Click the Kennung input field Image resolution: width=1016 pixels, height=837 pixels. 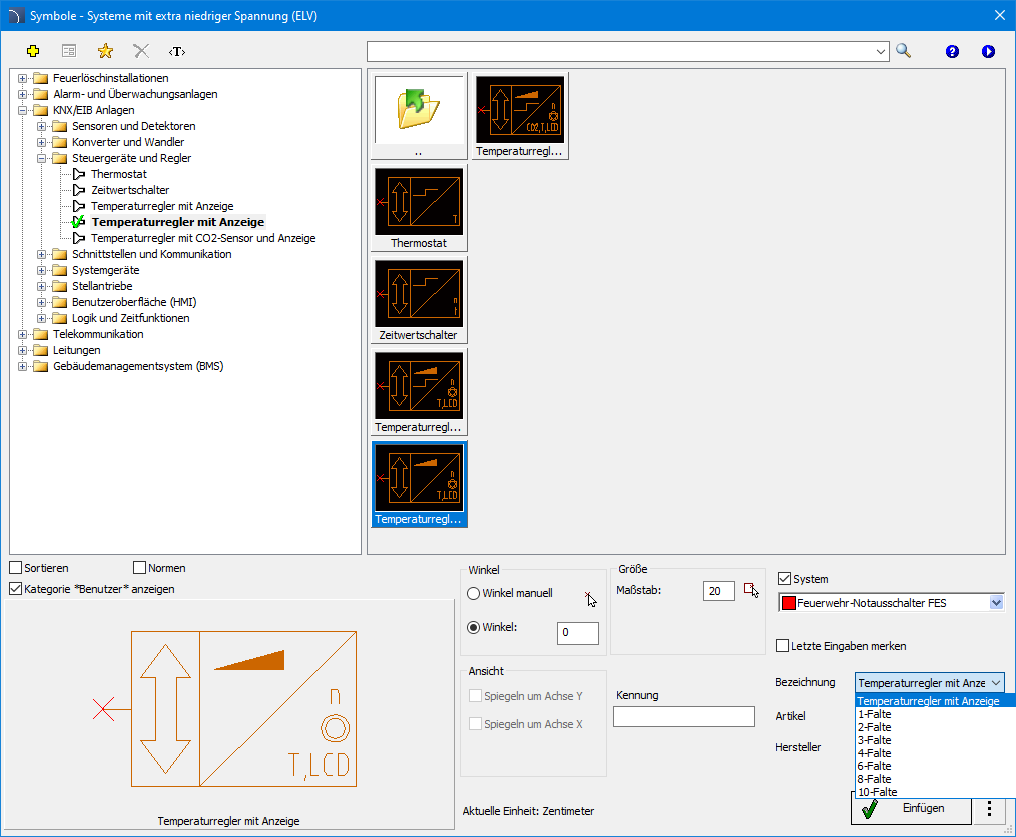point(684,717)
